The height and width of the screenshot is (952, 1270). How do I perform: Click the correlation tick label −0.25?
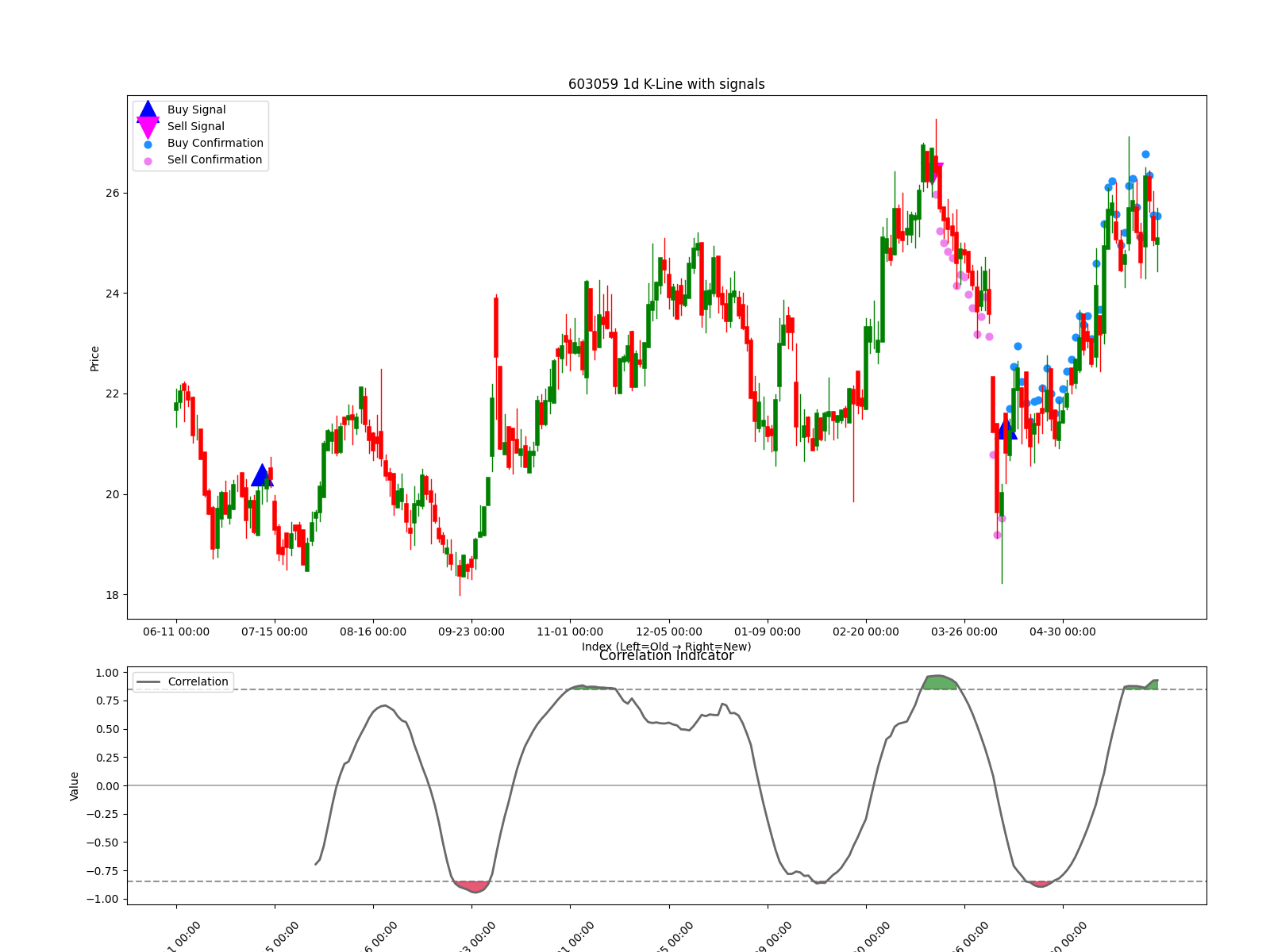tap(103, 815)
